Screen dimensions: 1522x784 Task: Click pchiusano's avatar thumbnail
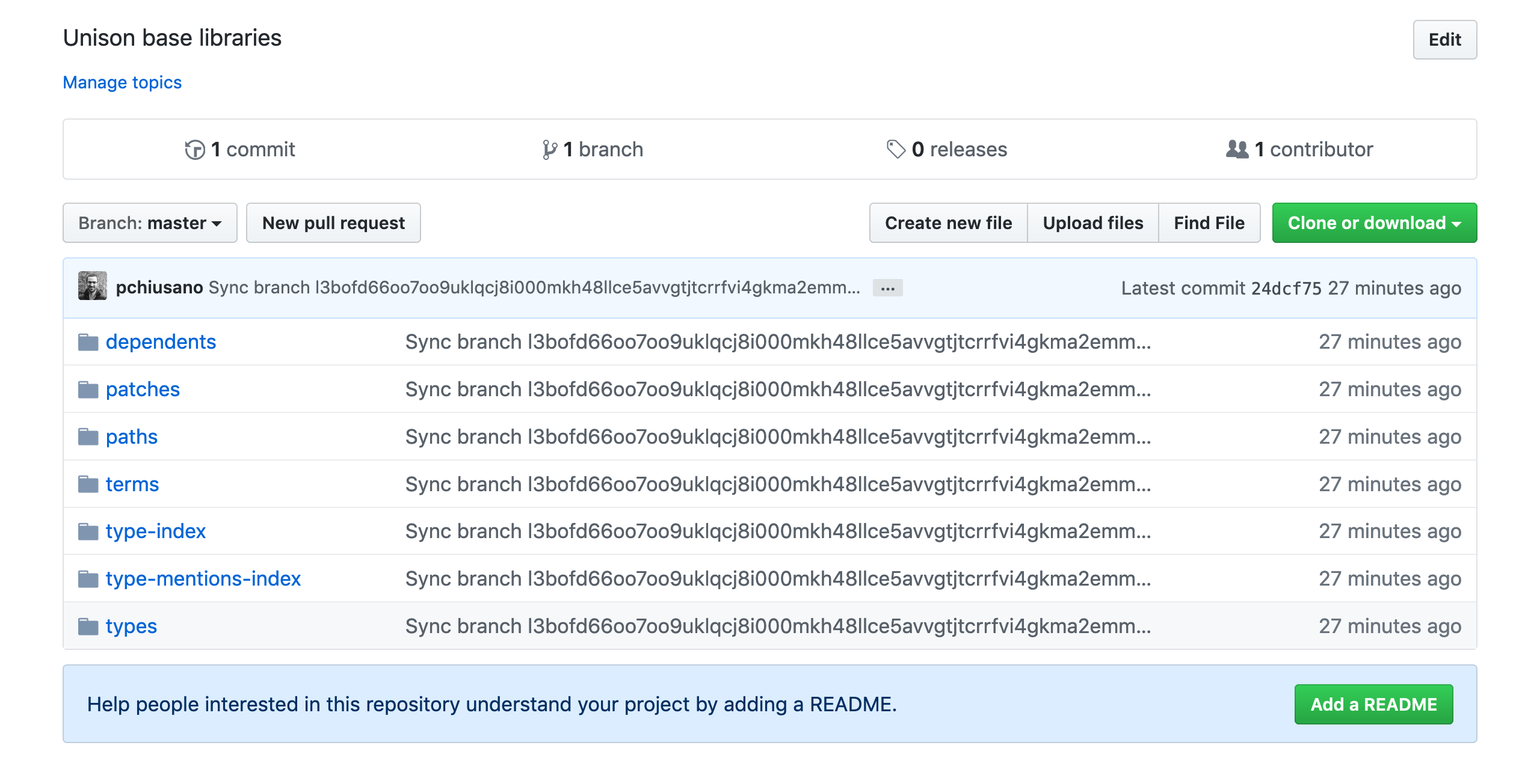click(92, 287)
